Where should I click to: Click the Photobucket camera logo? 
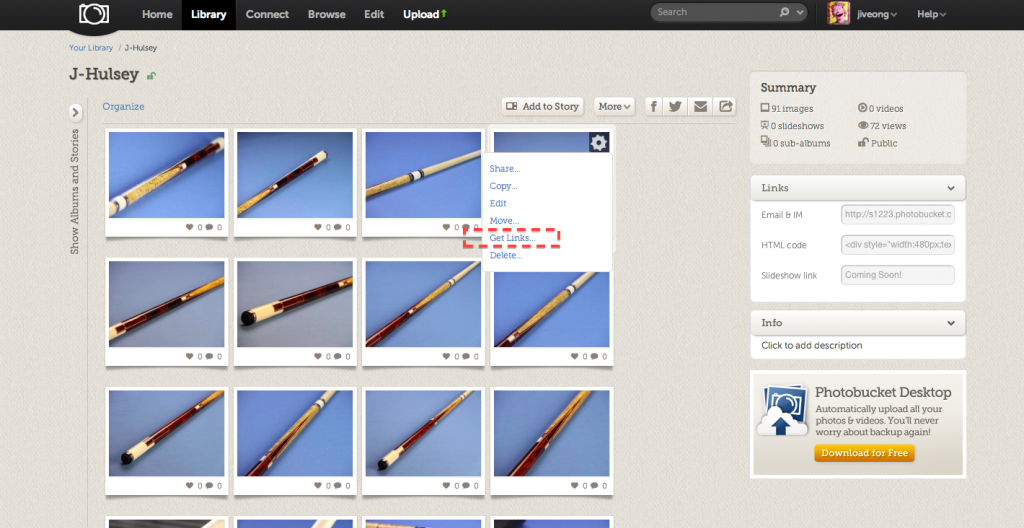94,14
